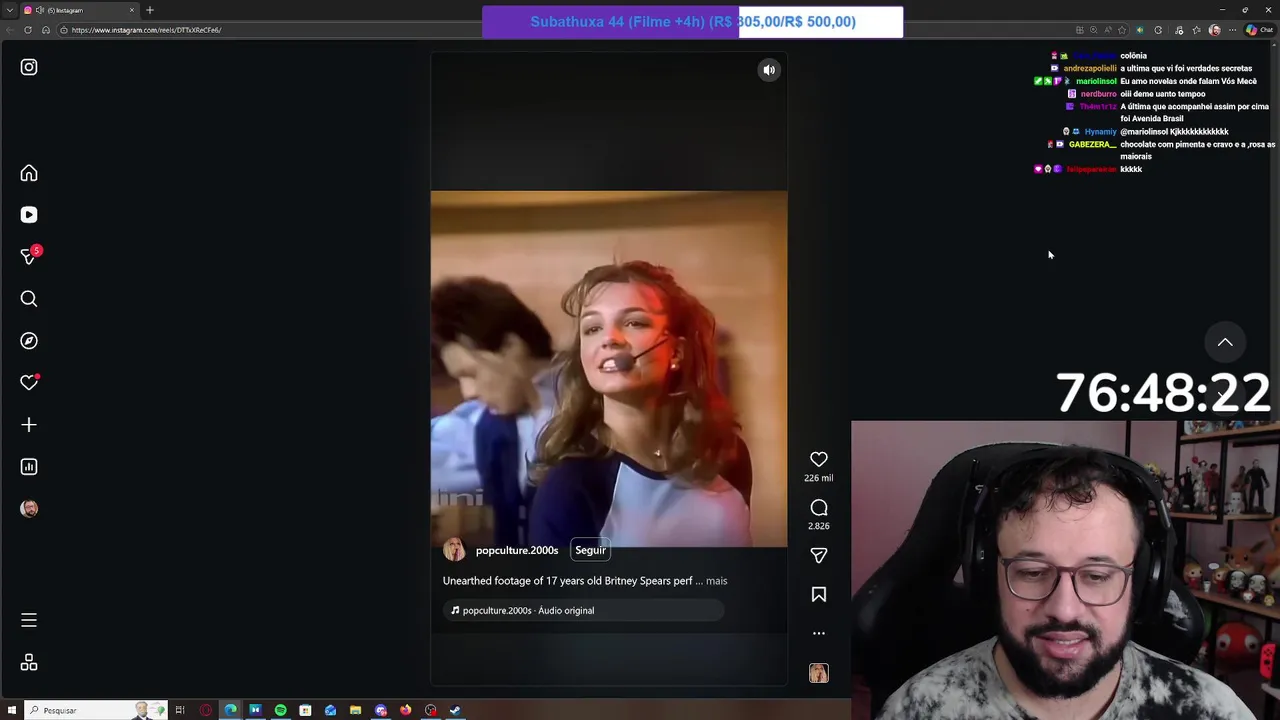Image resolution: width=1280 pixels, height=720 pixels.
Task: Open the Dashboard chart icon in sidebar
Action: pos(29,467)
